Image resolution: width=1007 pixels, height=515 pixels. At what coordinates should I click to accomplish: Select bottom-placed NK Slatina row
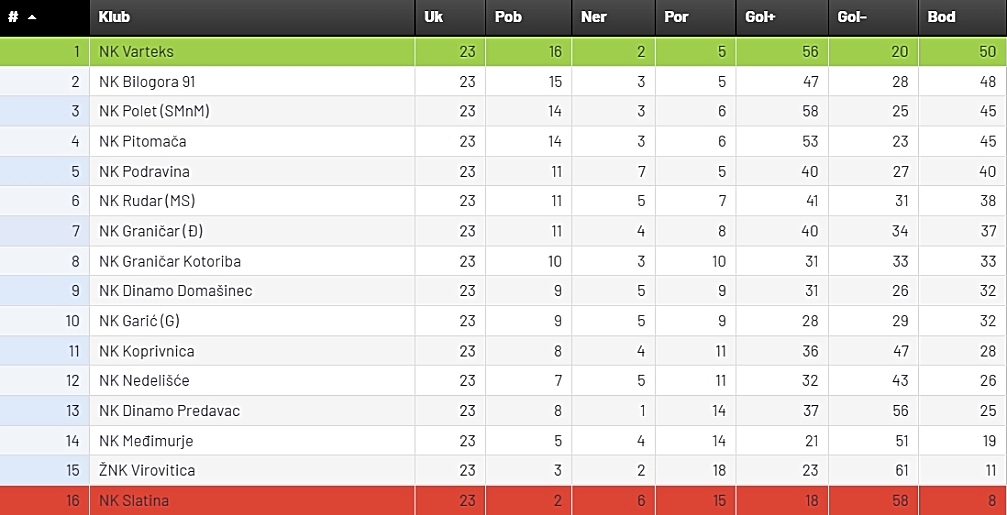coord(504,501)
